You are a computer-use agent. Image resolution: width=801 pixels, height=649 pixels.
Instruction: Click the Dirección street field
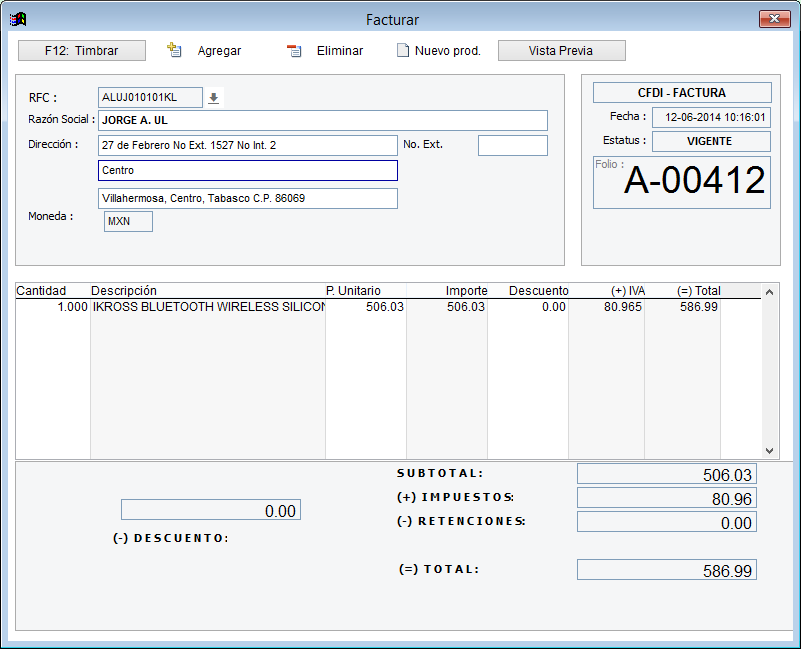pyautogui.click(x=247, y=146)
